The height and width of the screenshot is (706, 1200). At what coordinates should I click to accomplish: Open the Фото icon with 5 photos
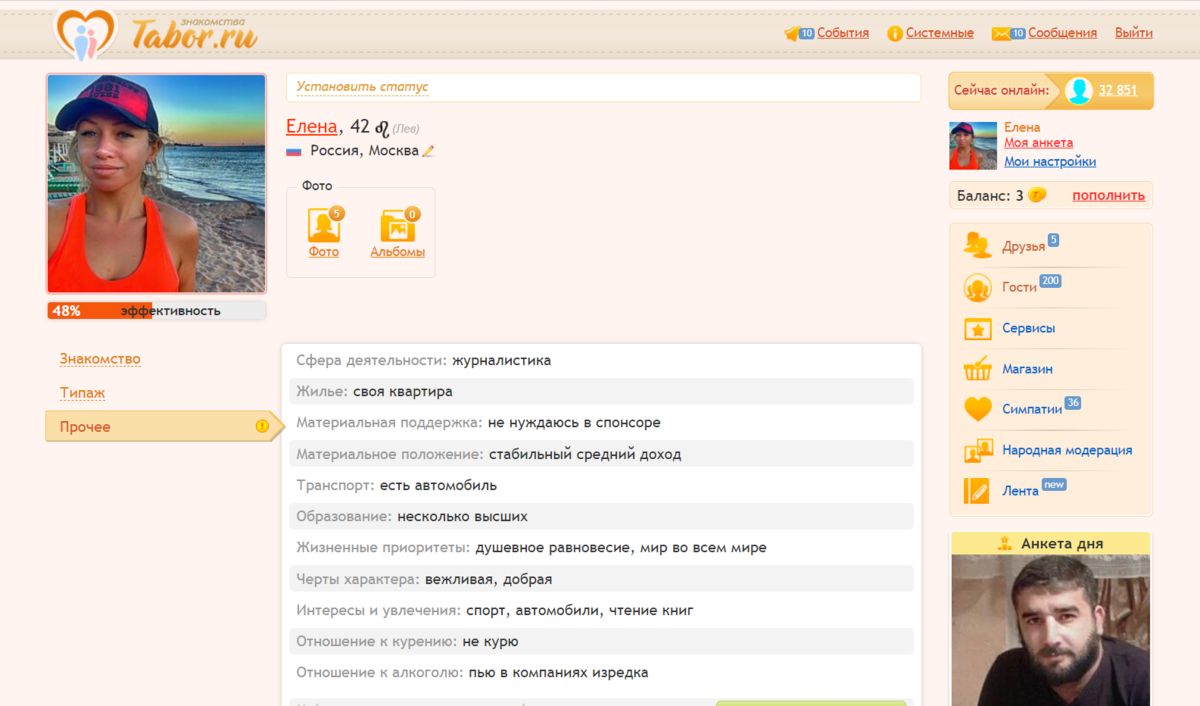324,226
